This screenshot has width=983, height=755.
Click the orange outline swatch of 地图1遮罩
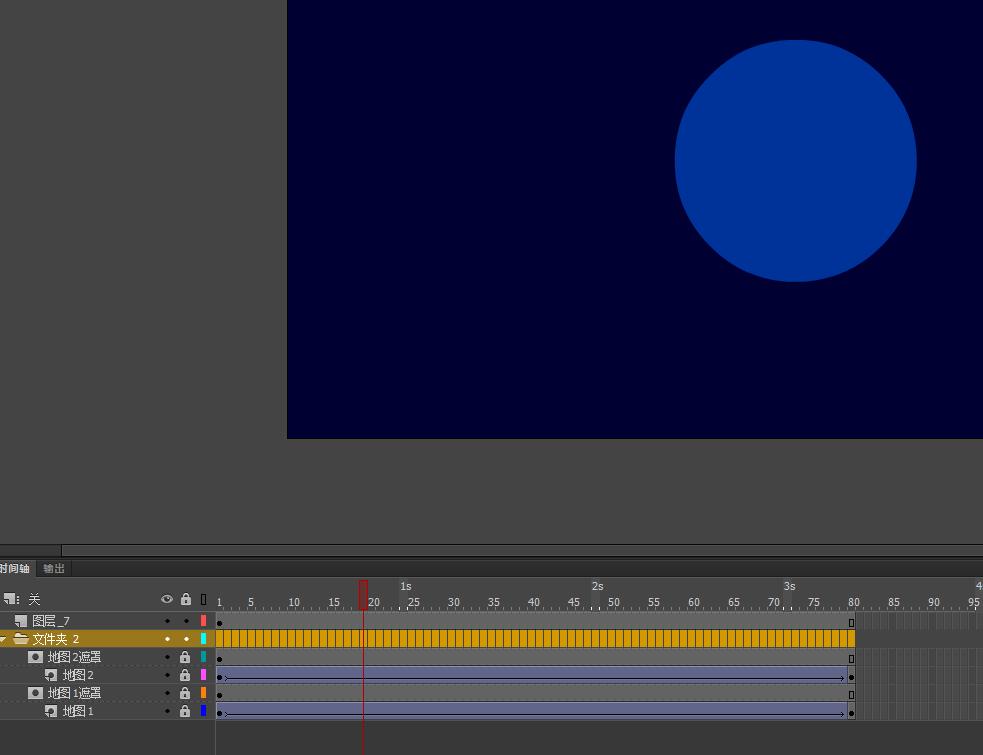(x=203, y=692)
